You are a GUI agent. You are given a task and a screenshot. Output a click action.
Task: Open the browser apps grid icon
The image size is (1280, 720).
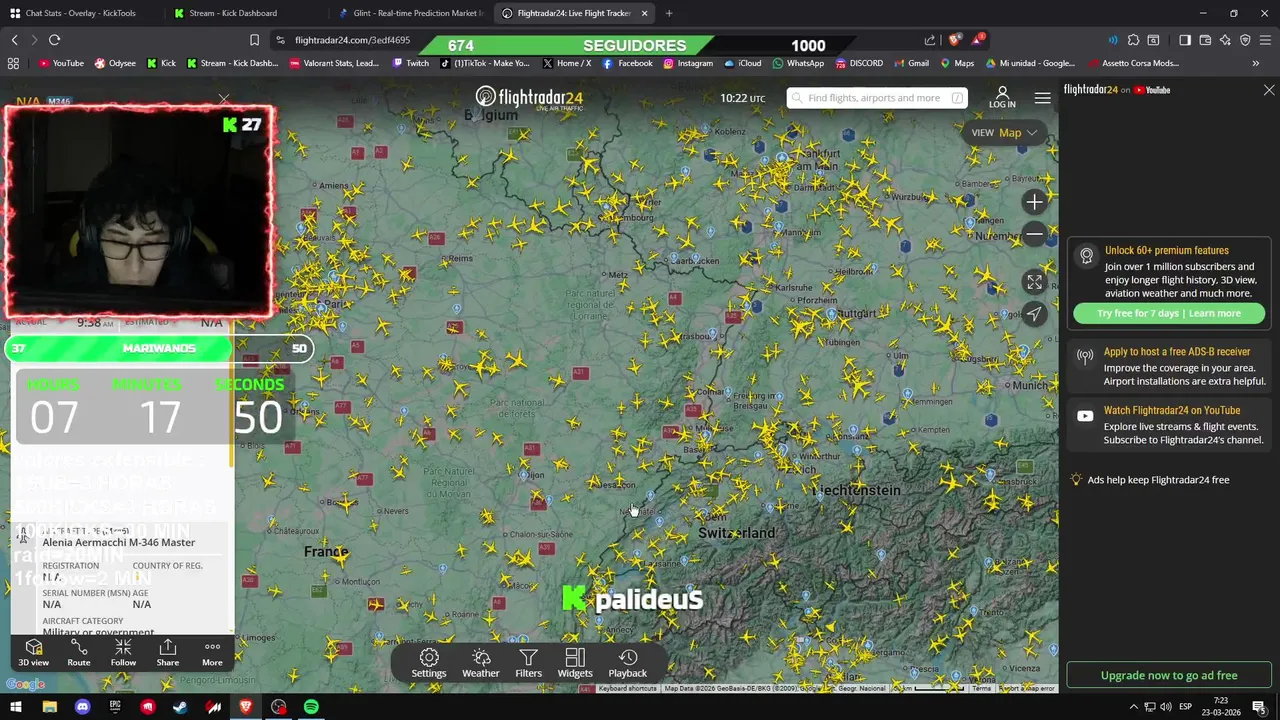pyautogui.click(x=13, y=63)
